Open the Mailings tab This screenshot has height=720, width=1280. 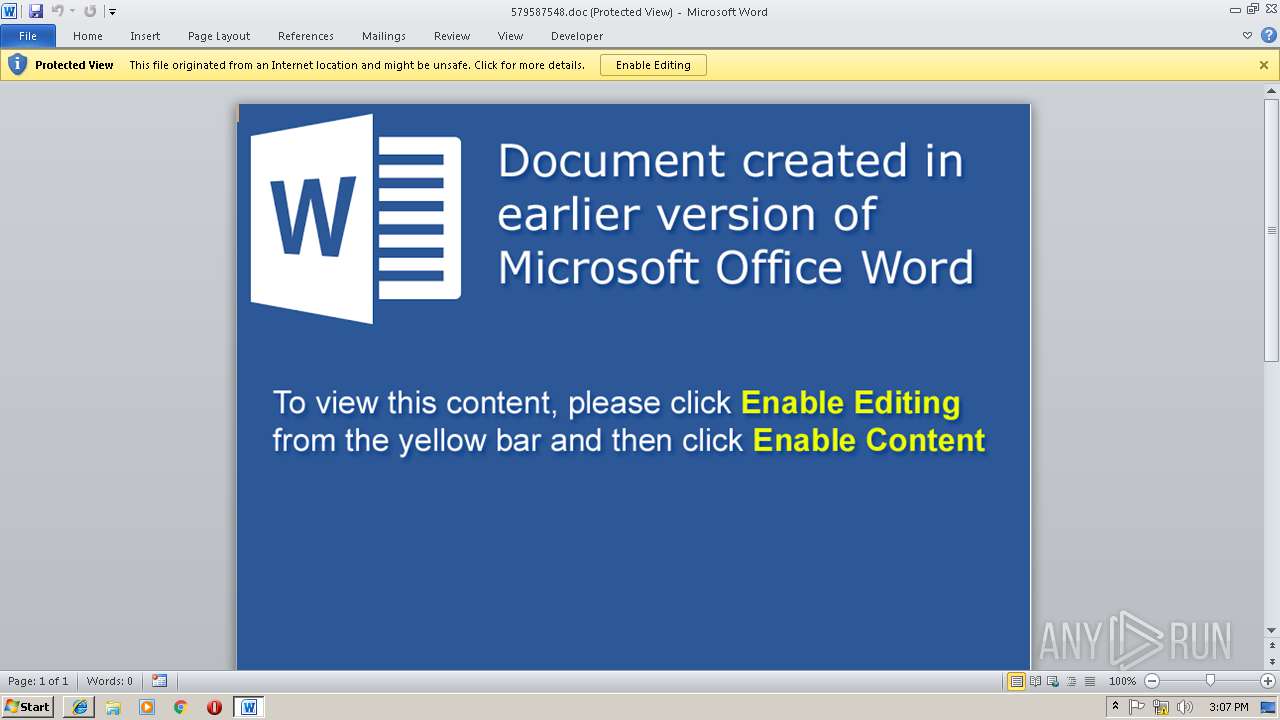click(384, 36)
